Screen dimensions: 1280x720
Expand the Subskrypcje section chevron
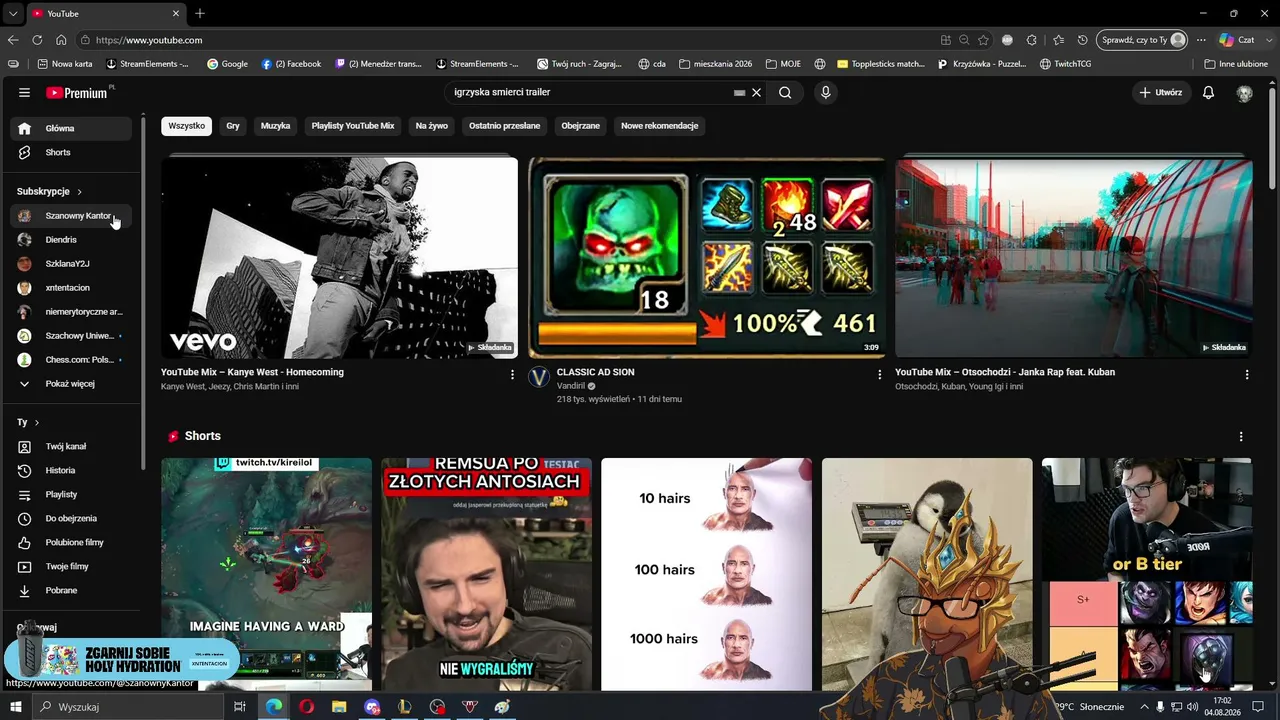79,191
